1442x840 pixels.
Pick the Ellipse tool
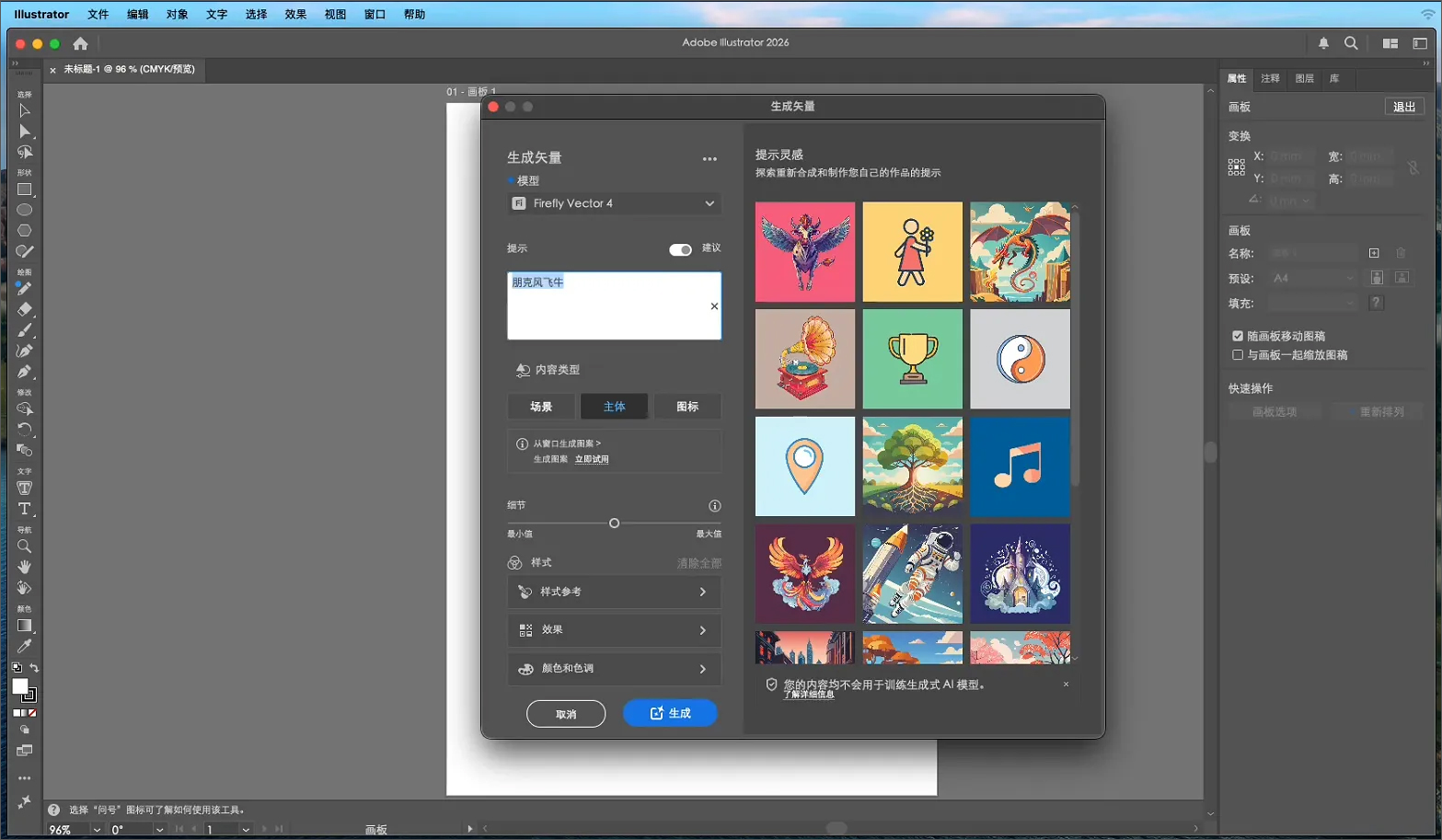click(25, 210)
